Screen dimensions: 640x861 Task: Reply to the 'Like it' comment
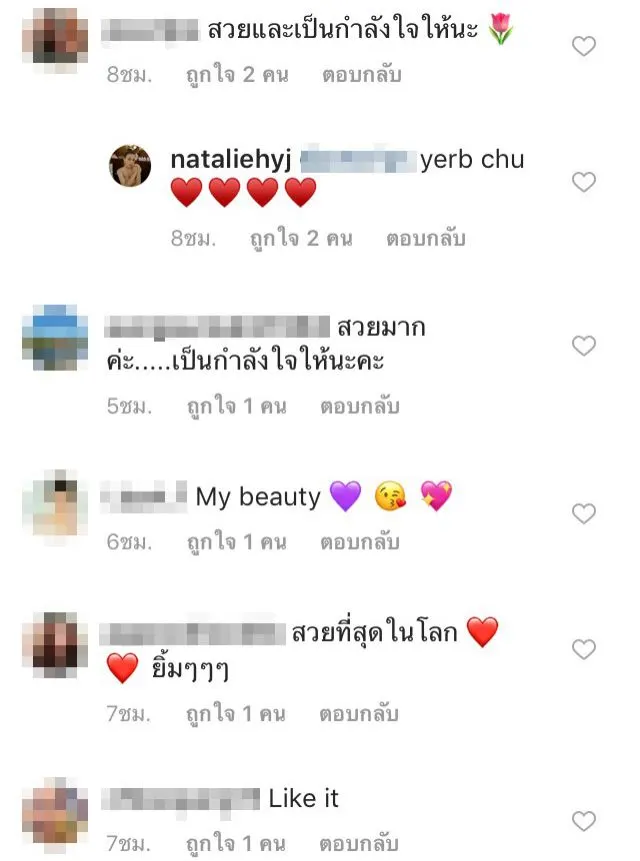pos(359,843)
